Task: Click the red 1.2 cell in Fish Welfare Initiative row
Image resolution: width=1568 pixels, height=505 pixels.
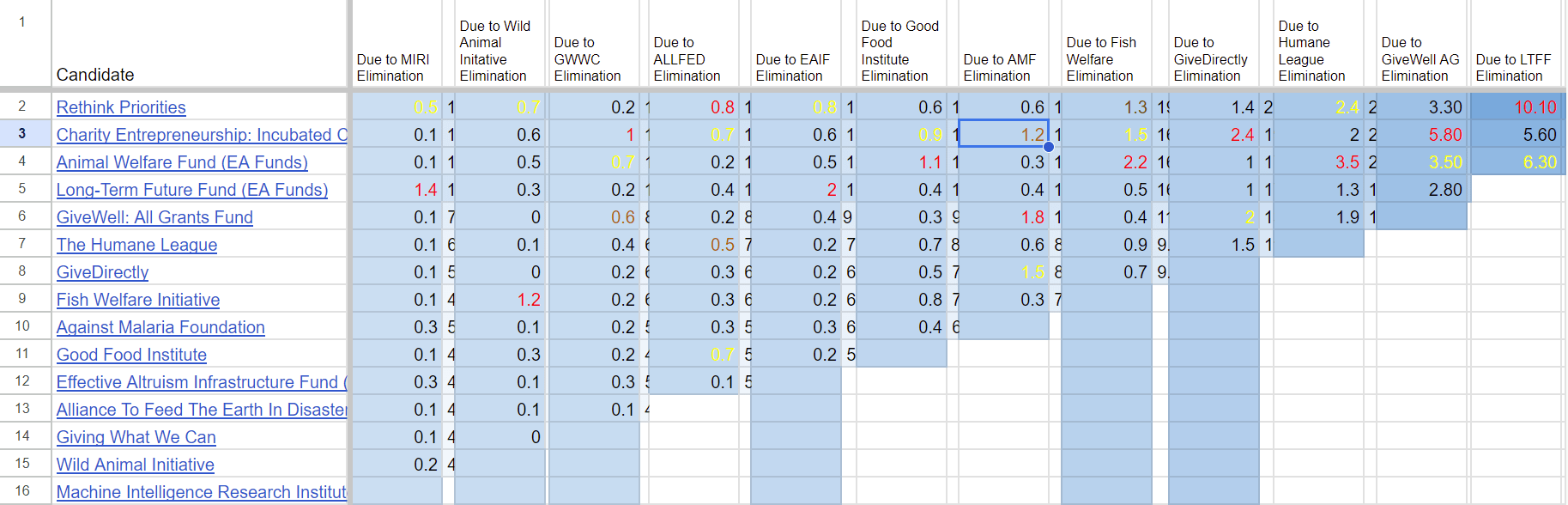Action: click(499, 300)
